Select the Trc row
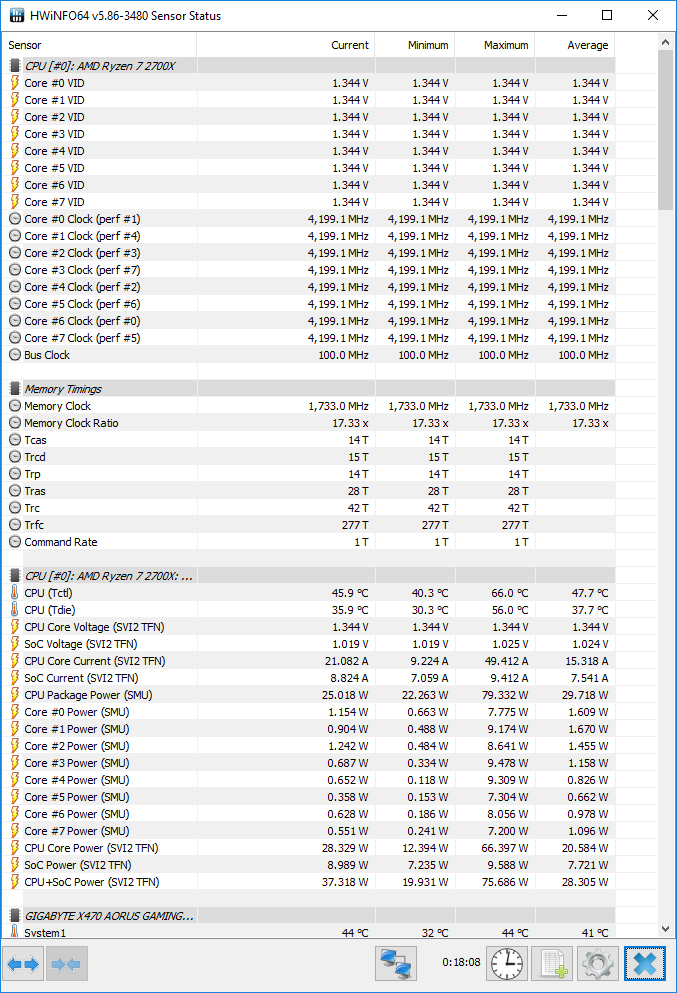The image size is (677, 993). click(308, 508)
